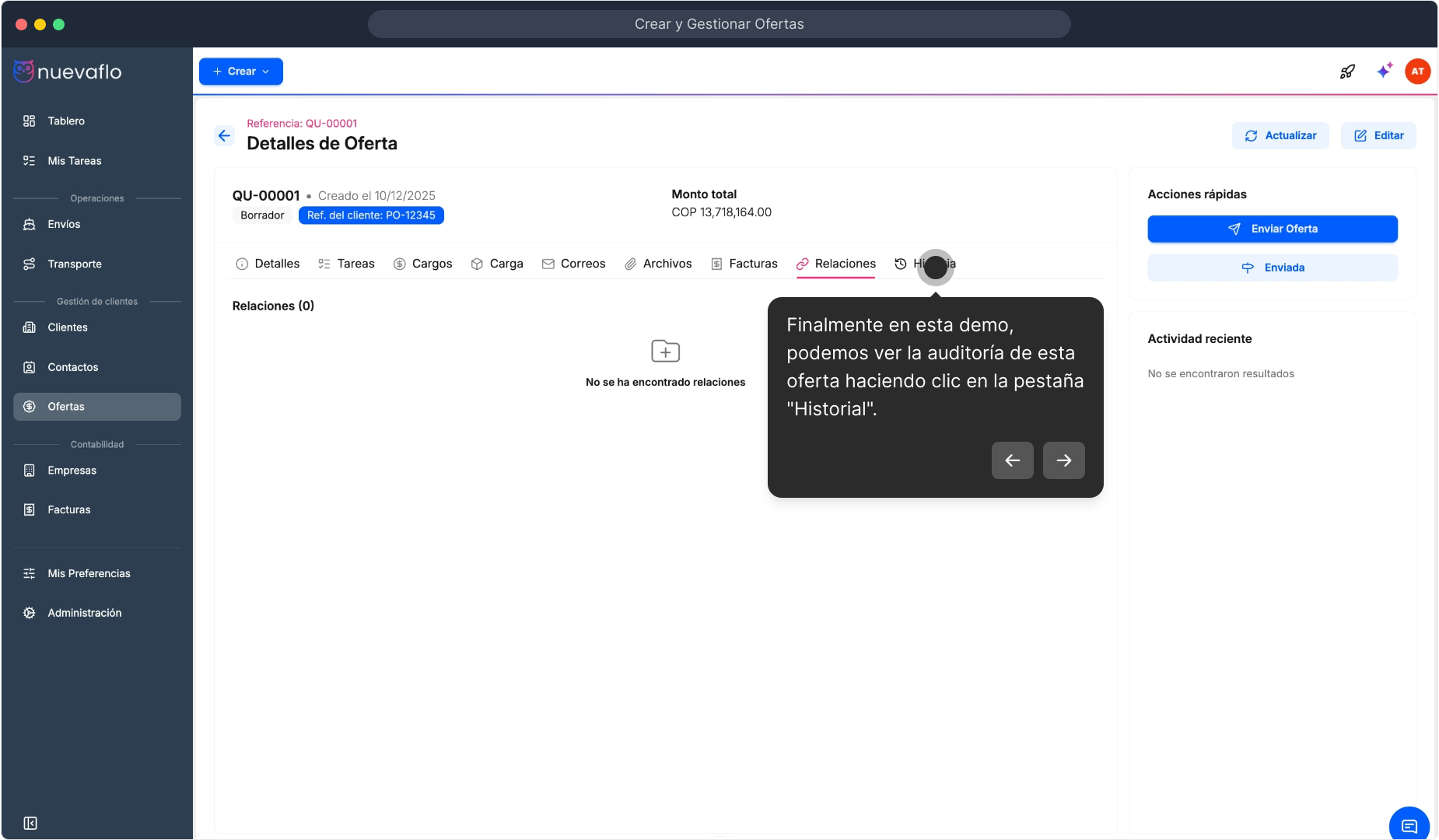Open the AT user avatar menu

click(x=1417, y=72)
